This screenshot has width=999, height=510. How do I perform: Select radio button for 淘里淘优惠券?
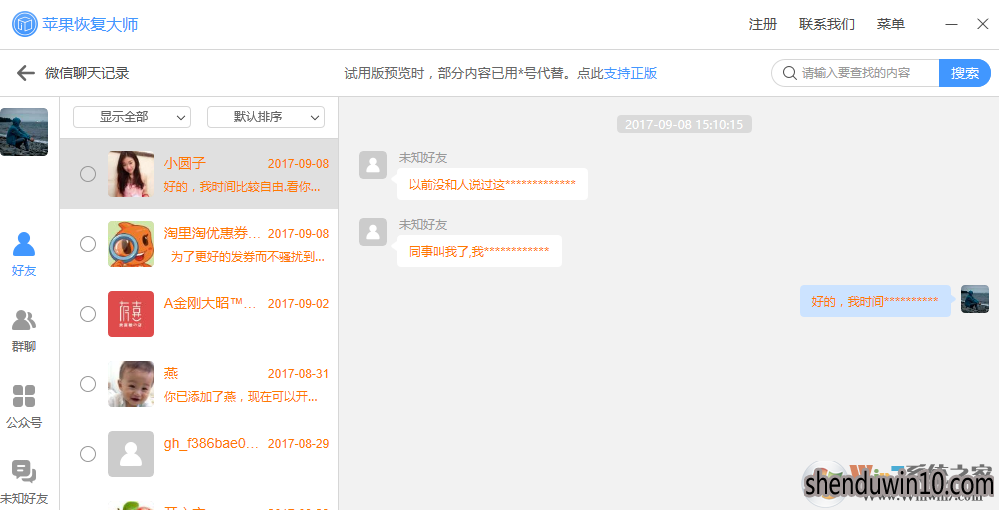[88, 244]
